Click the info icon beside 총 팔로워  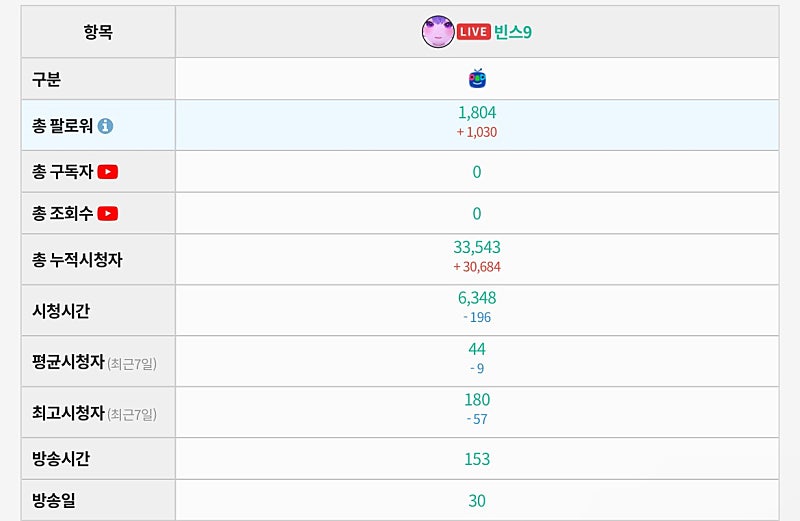tap(105, 126)
